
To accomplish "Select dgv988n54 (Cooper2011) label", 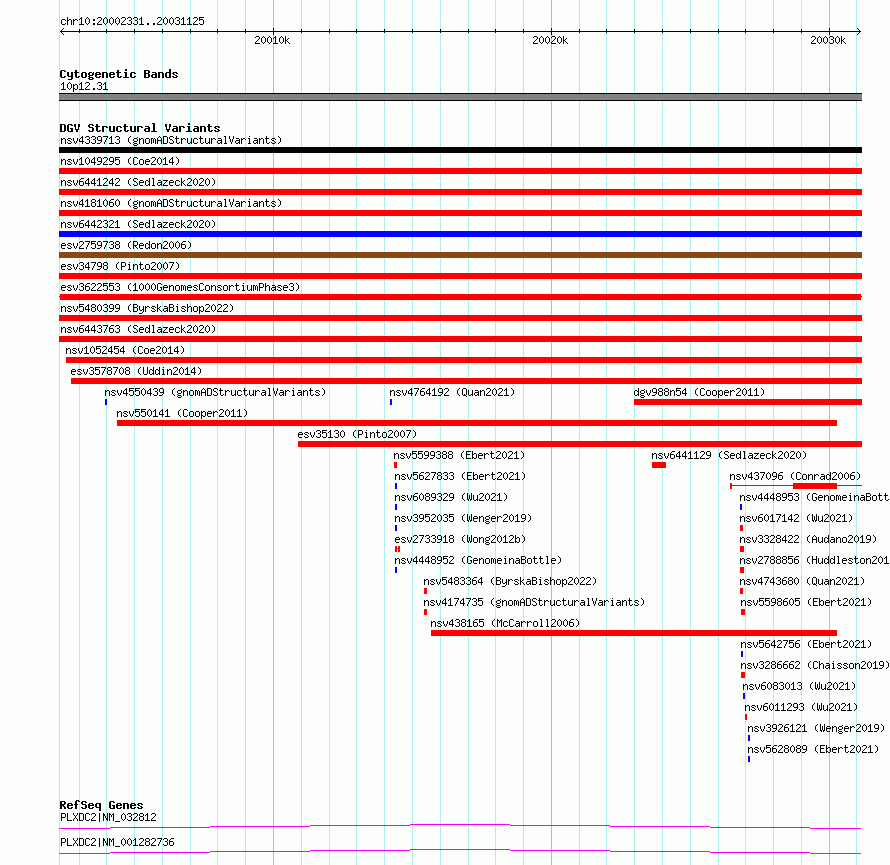I will click(x=699, y=392).
